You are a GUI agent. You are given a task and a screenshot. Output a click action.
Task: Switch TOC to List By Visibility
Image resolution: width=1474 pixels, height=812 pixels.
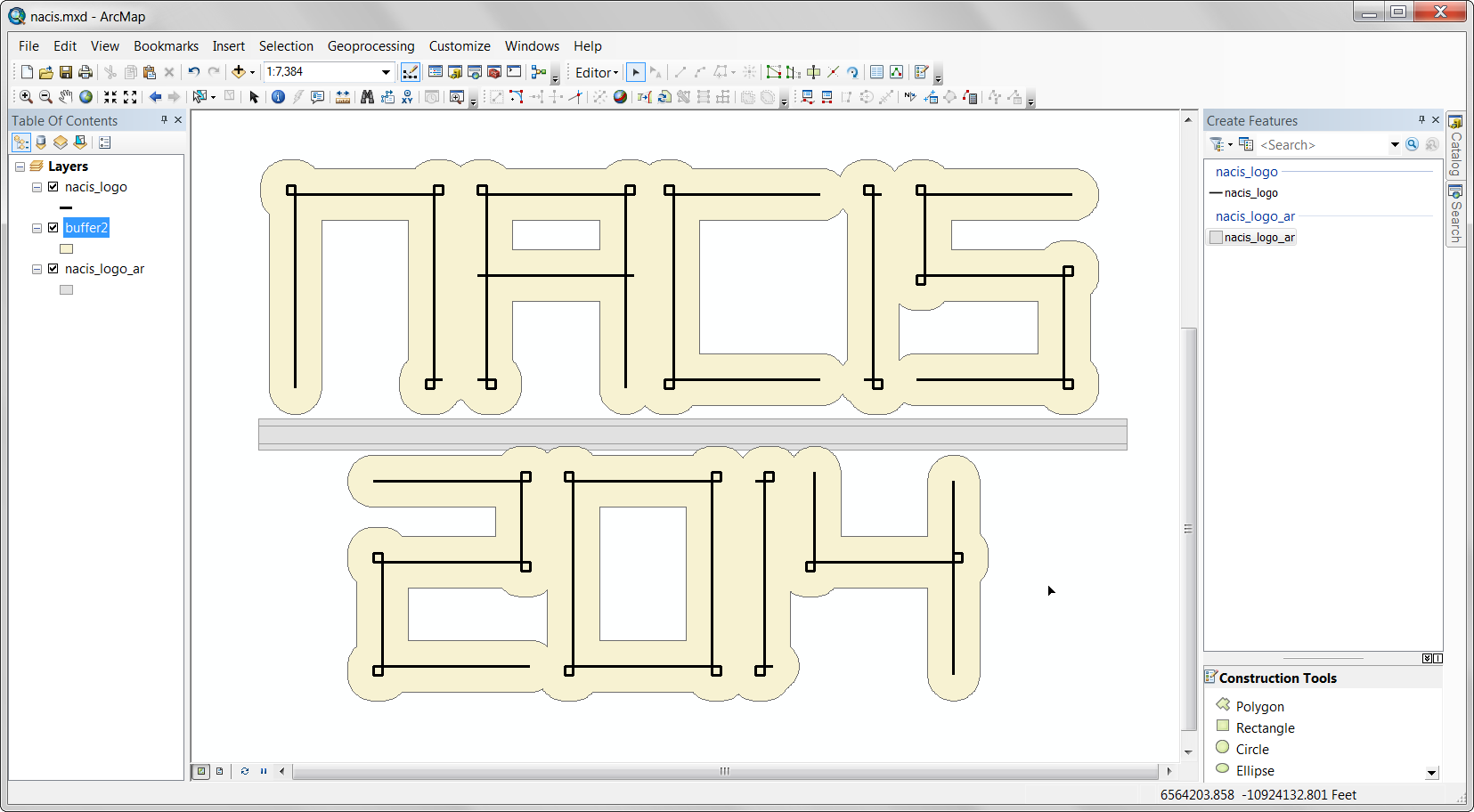pos(61,142)
